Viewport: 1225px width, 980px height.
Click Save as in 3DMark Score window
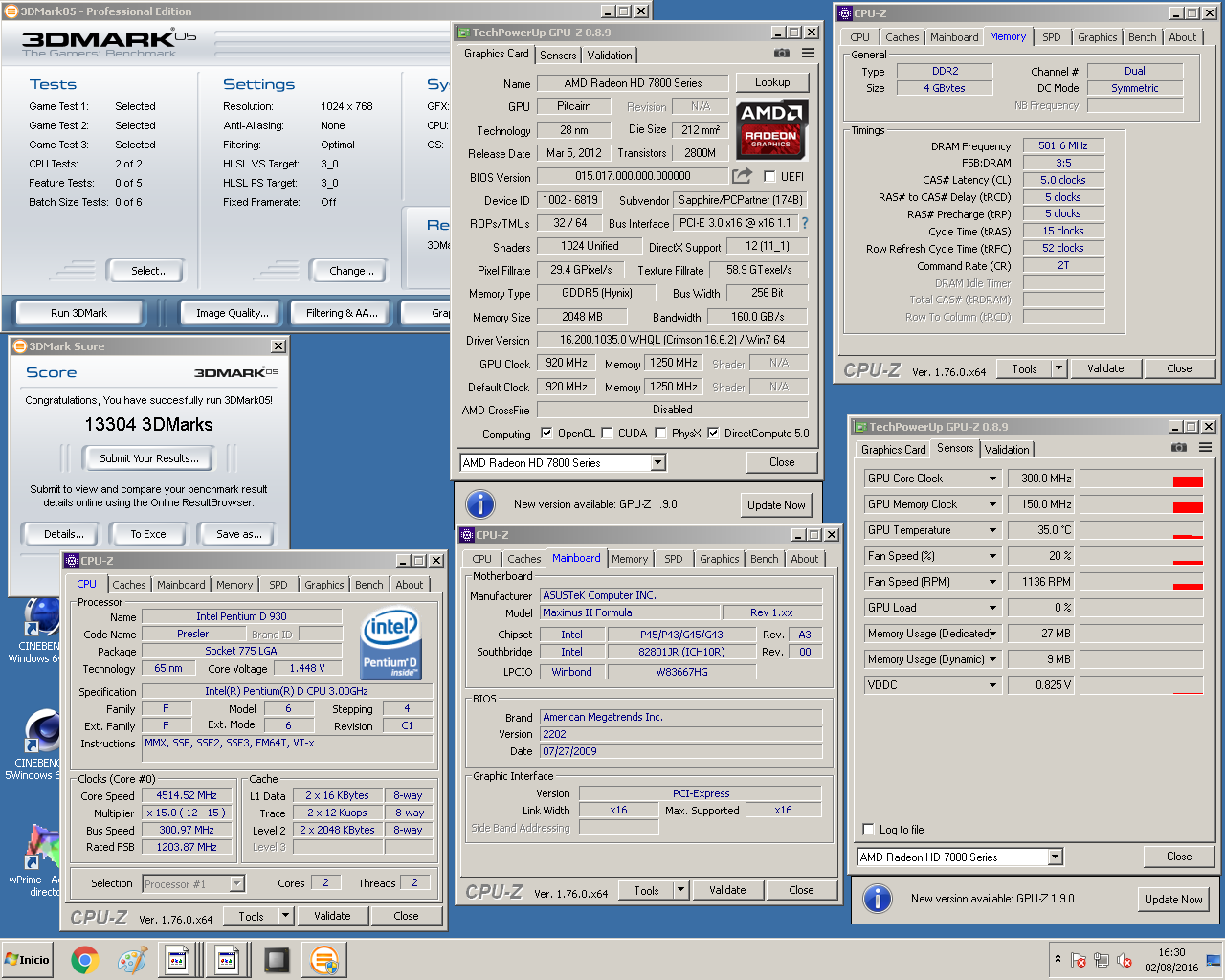[238, 534]
